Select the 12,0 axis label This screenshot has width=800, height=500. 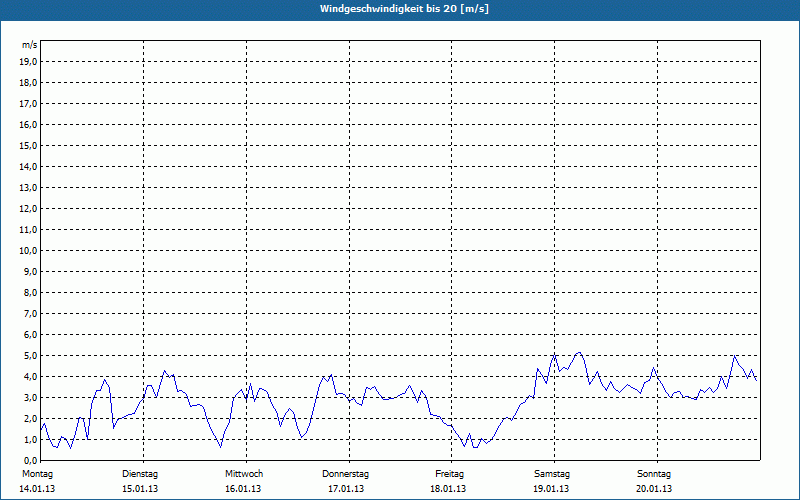(x=28, y=209)
